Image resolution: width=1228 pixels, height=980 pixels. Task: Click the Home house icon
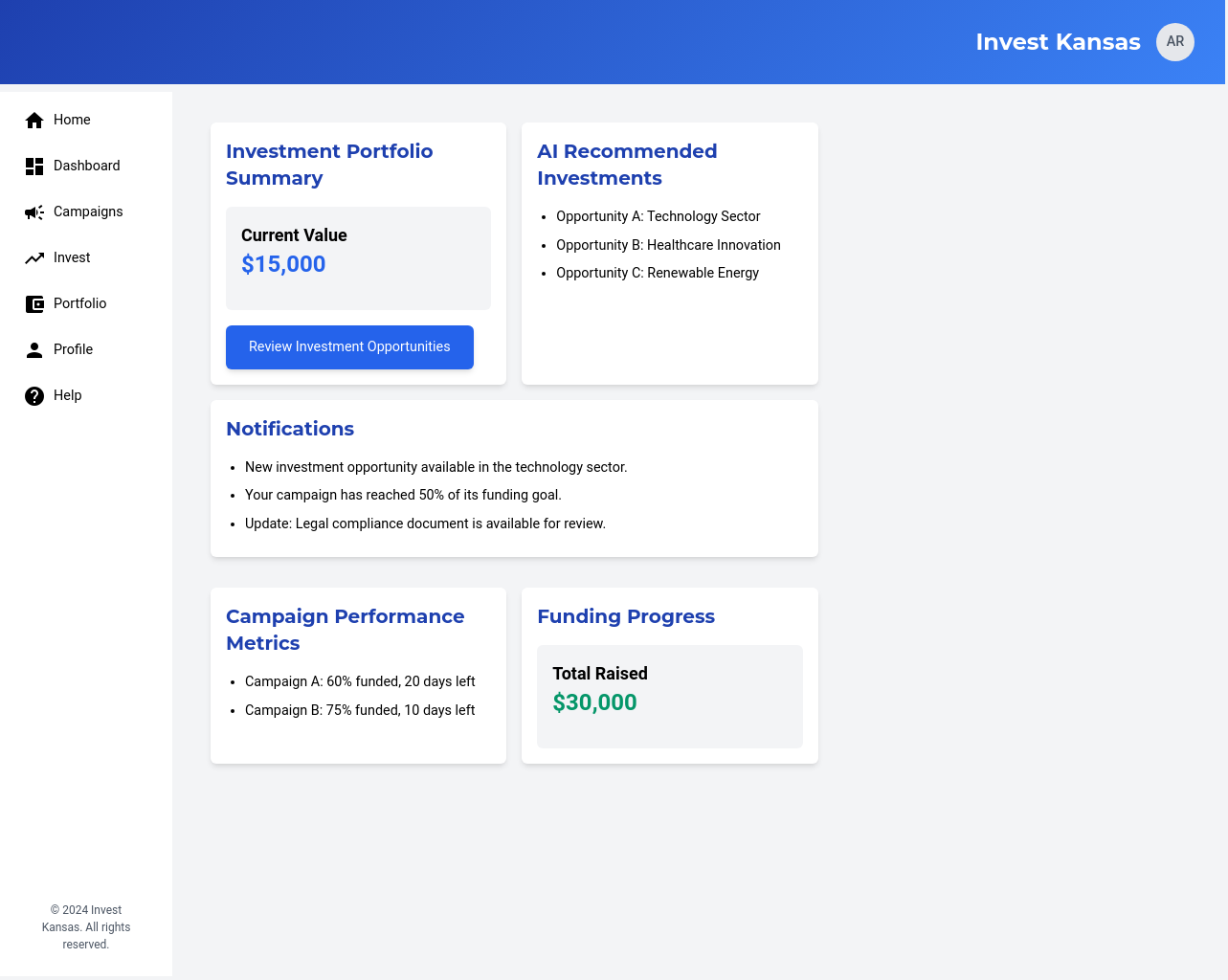[34, 120]
